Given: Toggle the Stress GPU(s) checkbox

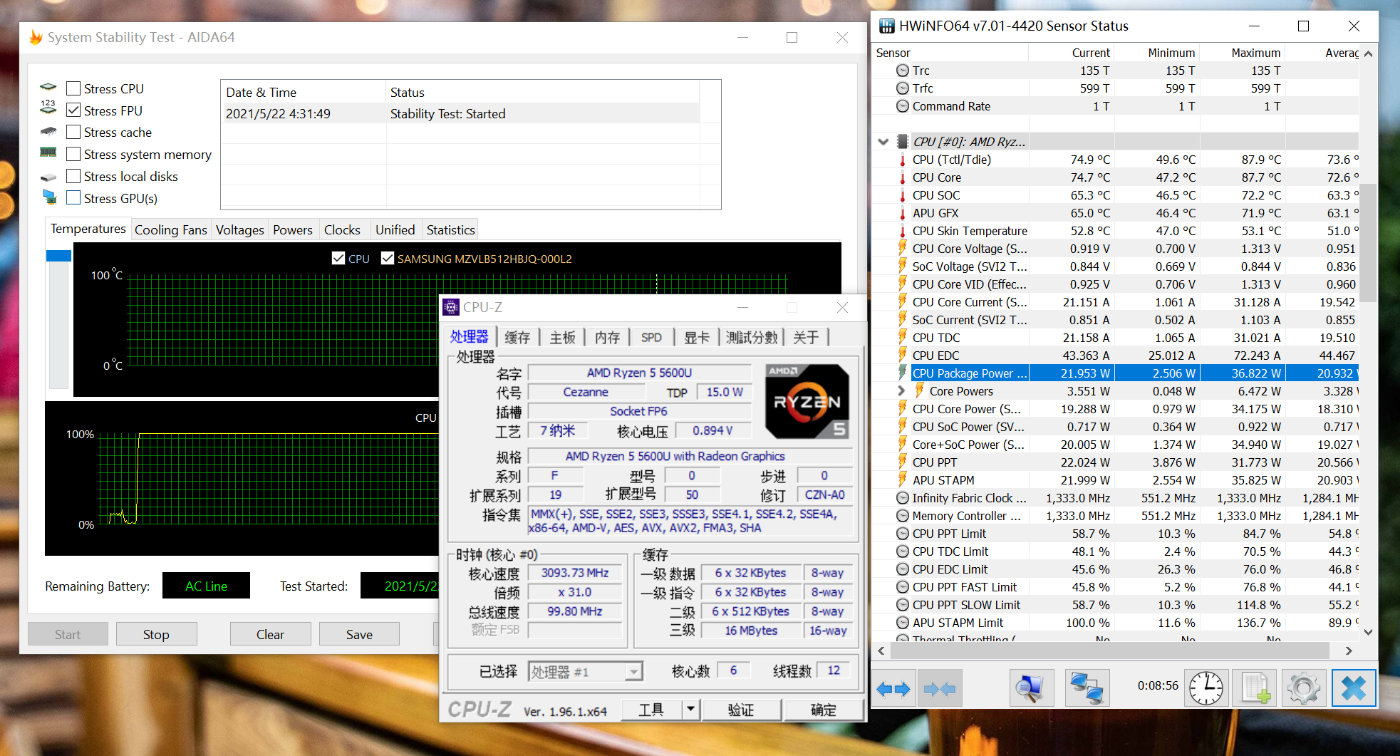Looking at the screenshot, I should (74, 198).
